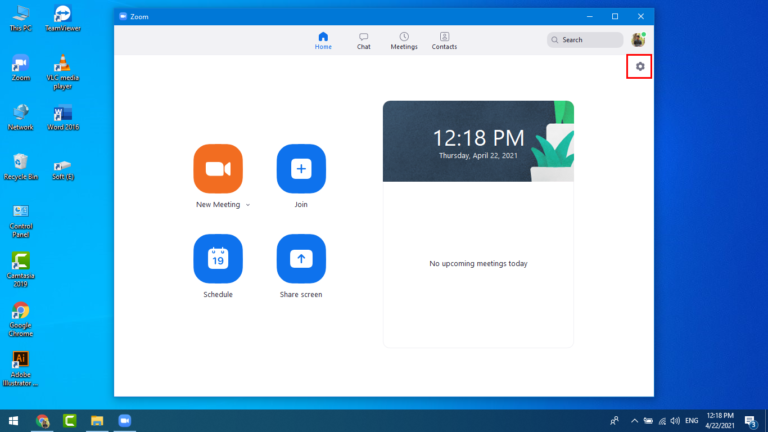Select Network desktop icon
Image resolution: width=768 pixels, height=432 pixels.
21,118
